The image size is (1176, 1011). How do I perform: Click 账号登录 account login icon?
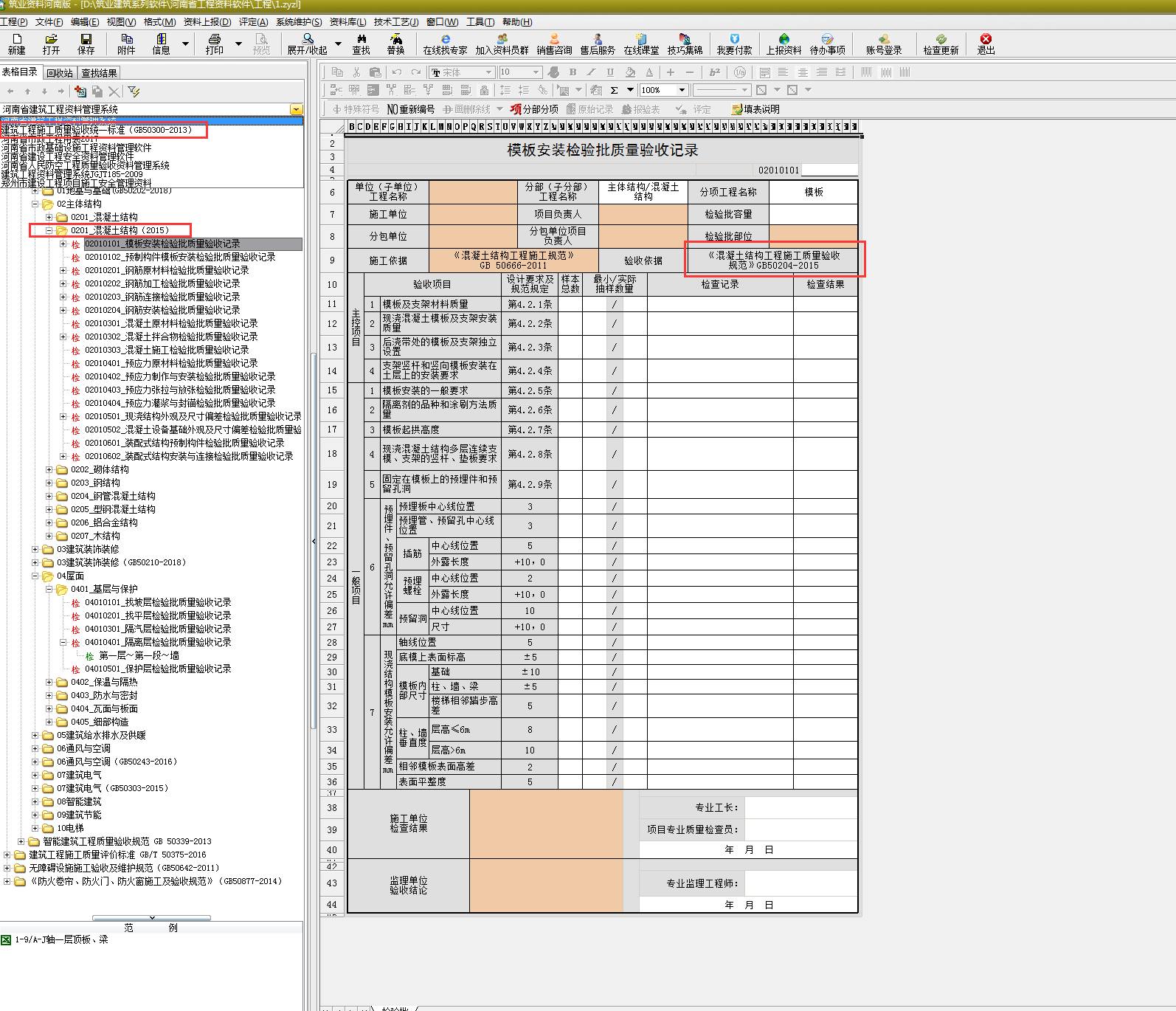click(x=884, y=44)
